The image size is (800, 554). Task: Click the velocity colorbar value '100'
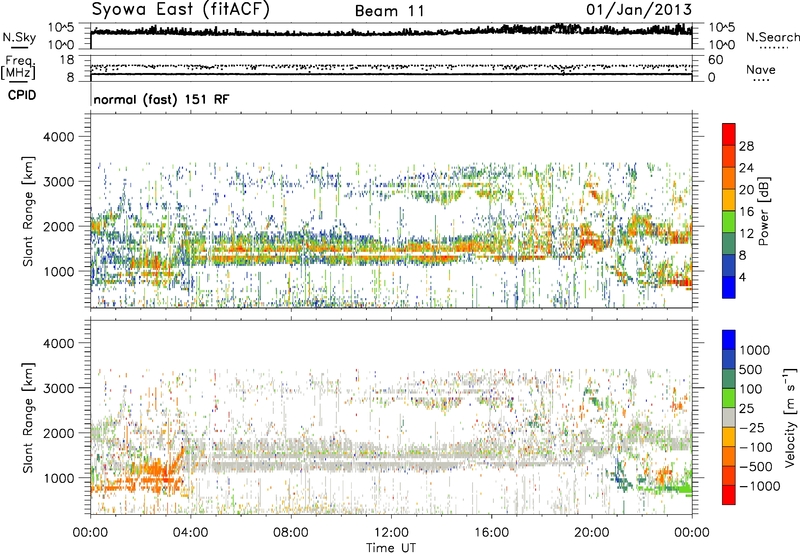click(751, 389)
